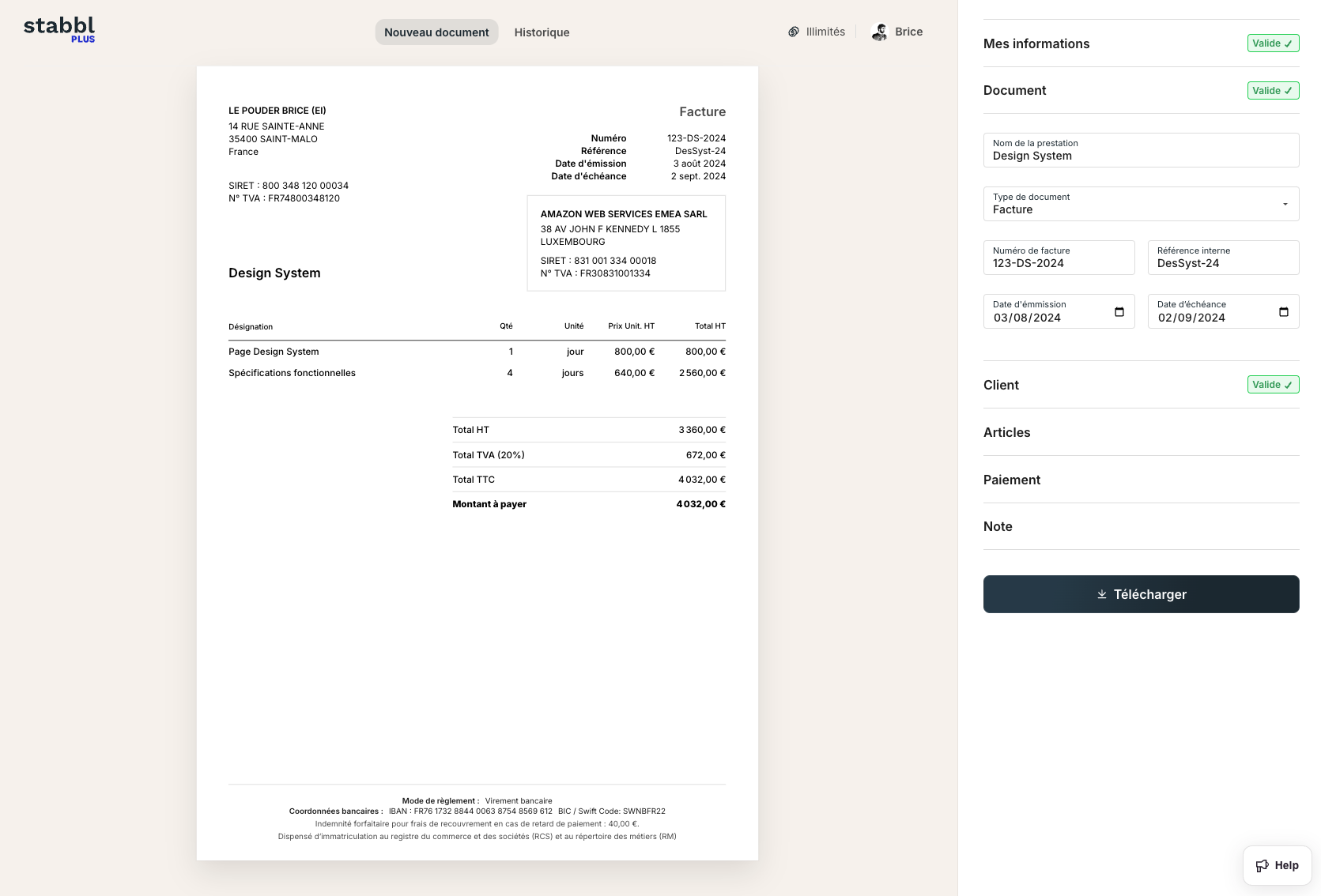Click the Design System heading in the preview

click(x=274, y=273)
